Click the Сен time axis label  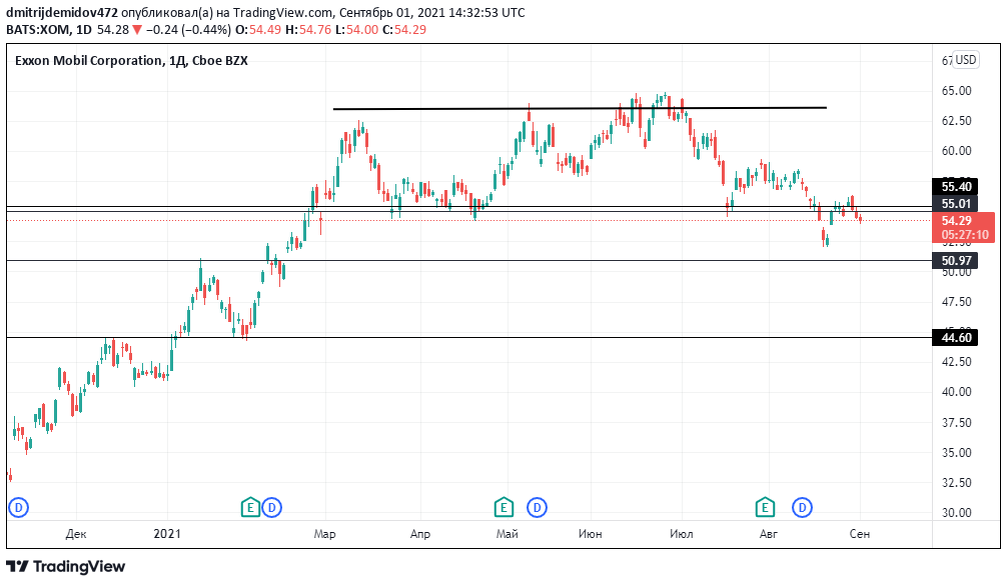(860, 534)
